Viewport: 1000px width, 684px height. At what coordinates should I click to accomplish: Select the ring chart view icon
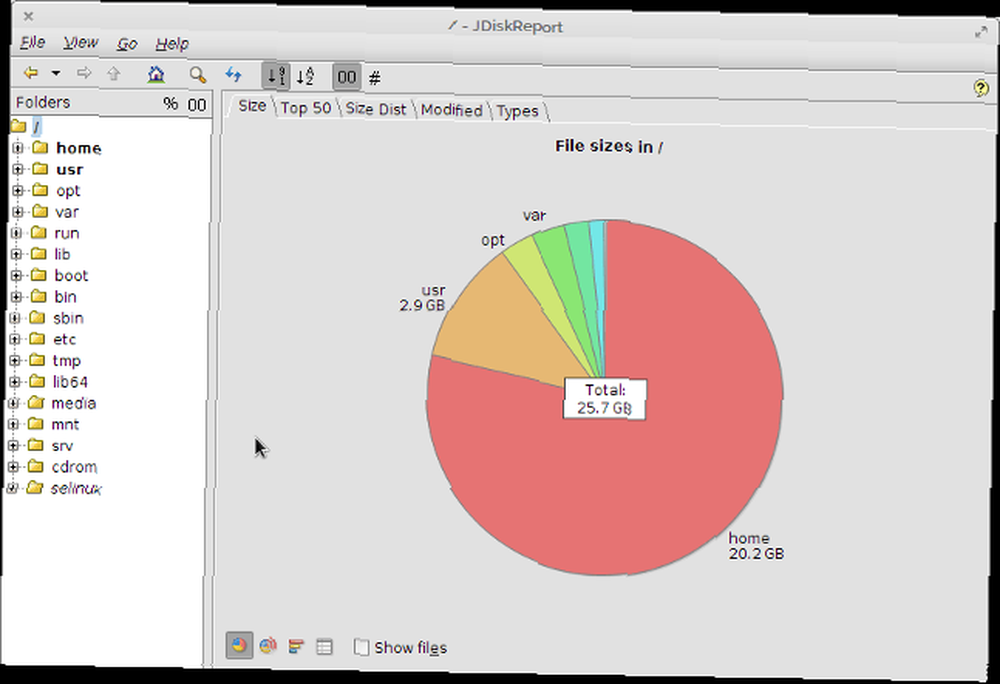[x=268, y=646]
